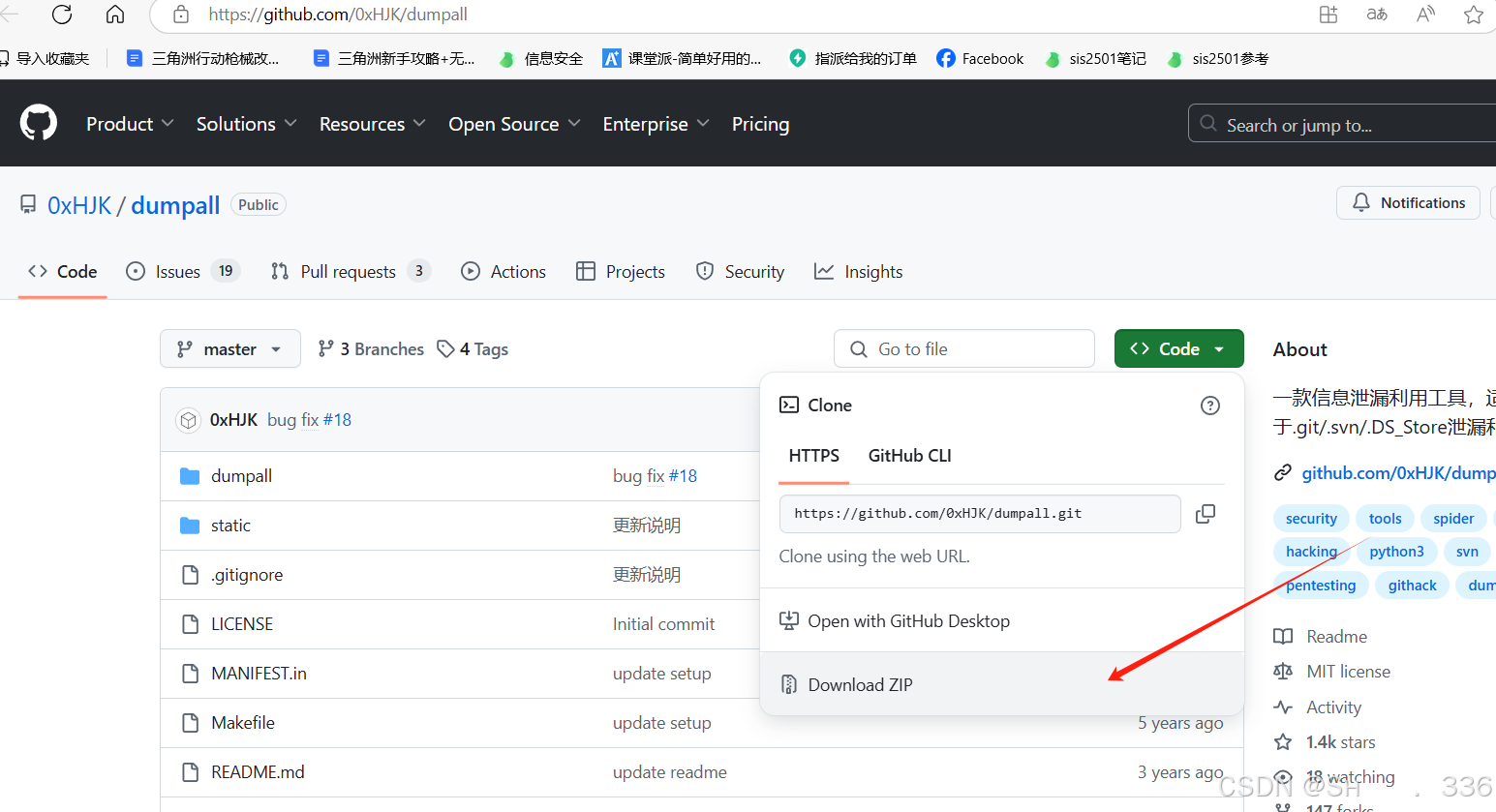Image resolution: width=1496 pixels, height=812 pixels.
Task: Open the MANIFEST.in file
Action: [x=259, y=674]
